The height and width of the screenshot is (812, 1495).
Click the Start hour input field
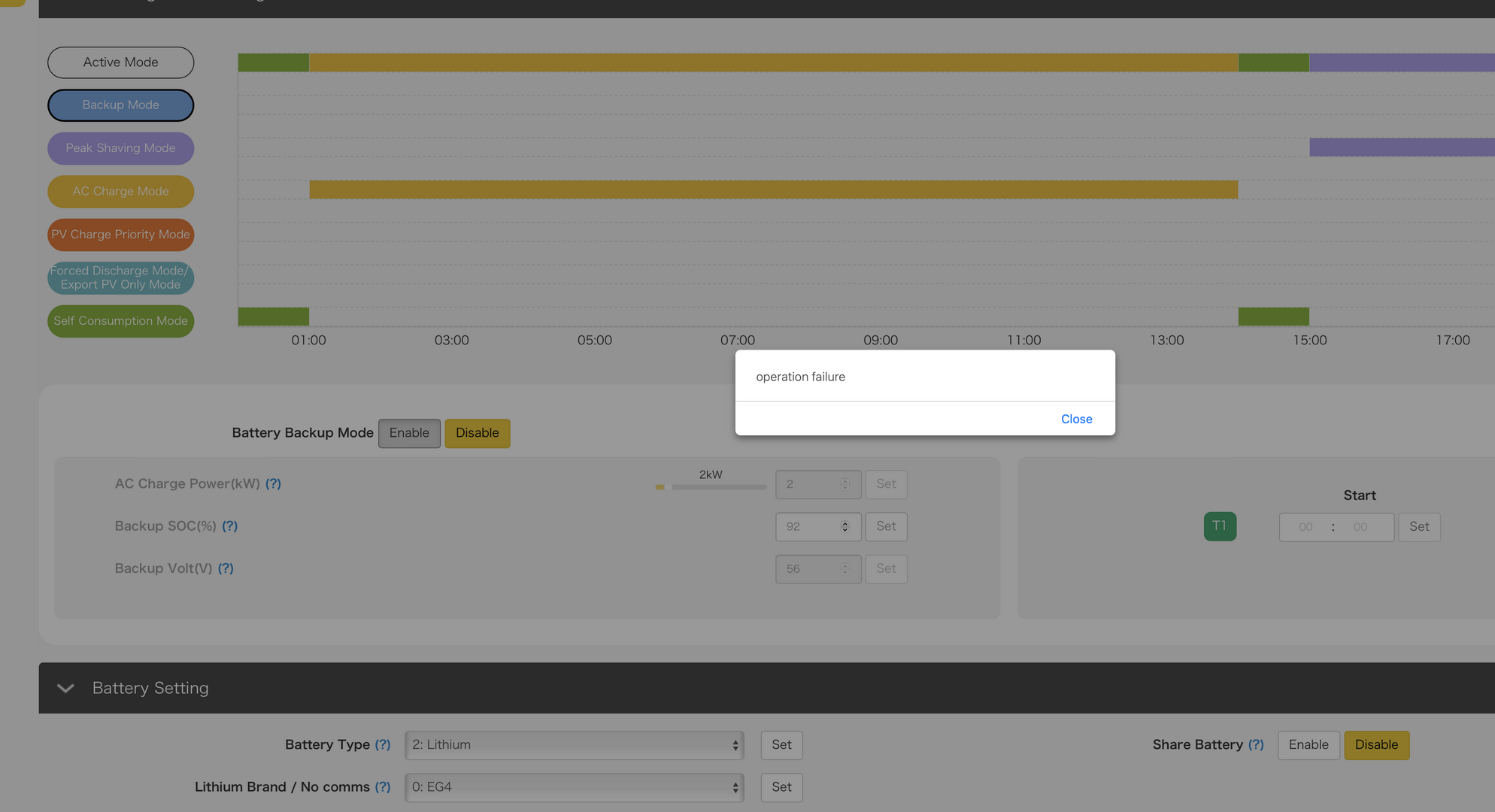tap(1305, 527)
